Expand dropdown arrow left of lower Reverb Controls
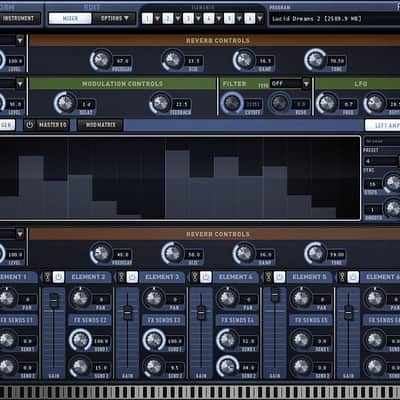Viewport: 400px width, 400px height. pyautogui.click(x=20, y=234)
